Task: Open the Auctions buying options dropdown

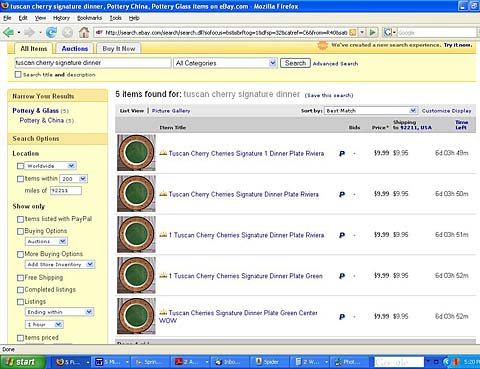Action: [46, 241]
